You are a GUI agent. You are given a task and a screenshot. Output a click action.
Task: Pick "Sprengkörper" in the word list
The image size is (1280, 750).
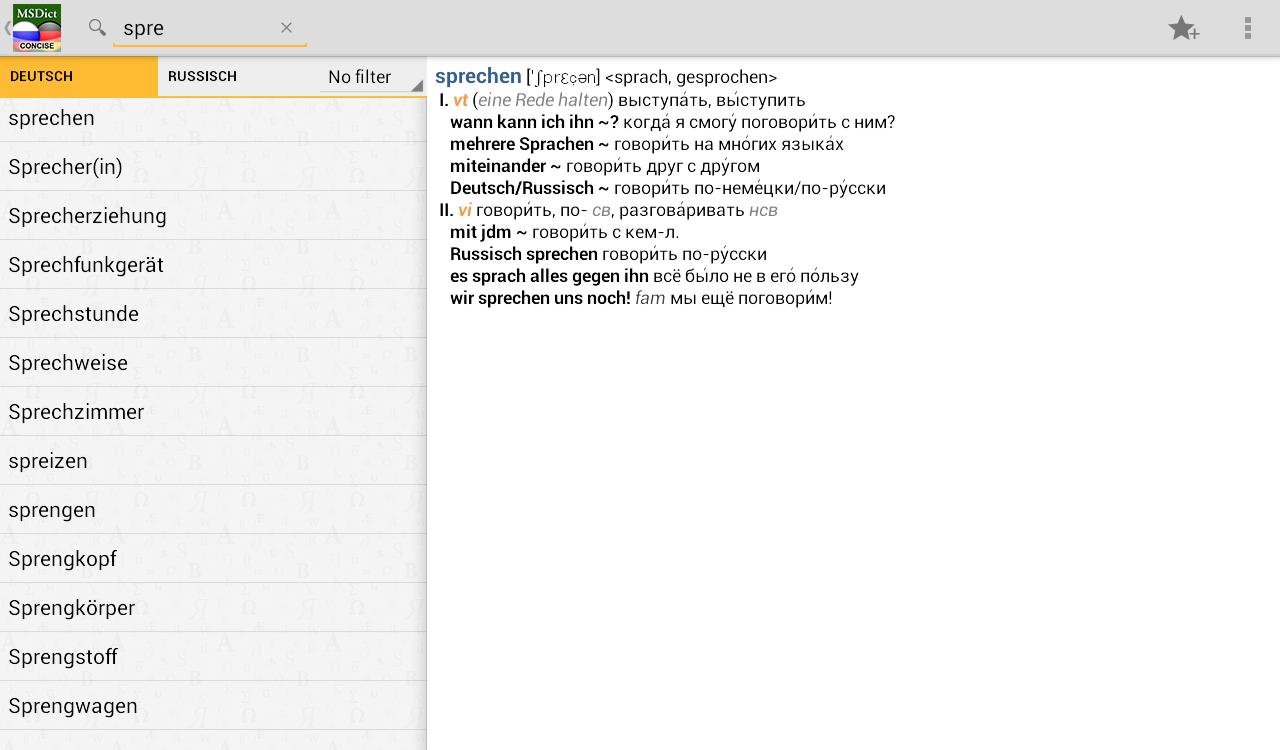[213, 608]
